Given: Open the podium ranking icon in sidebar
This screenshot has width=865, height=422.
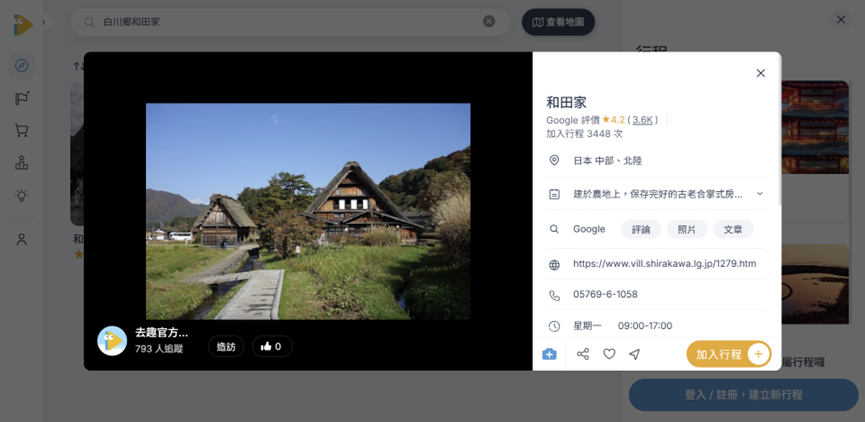Looking at the screenshot, I should [x=22, y=163].
